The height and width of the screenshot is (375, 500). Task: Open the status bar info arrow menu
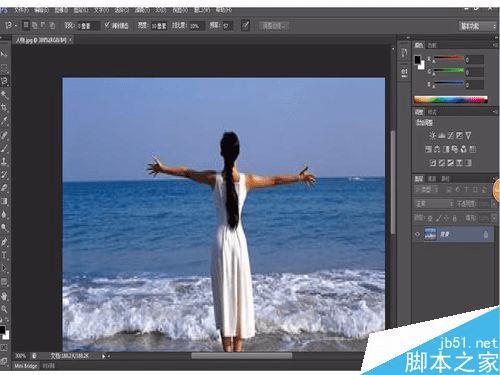104,356
